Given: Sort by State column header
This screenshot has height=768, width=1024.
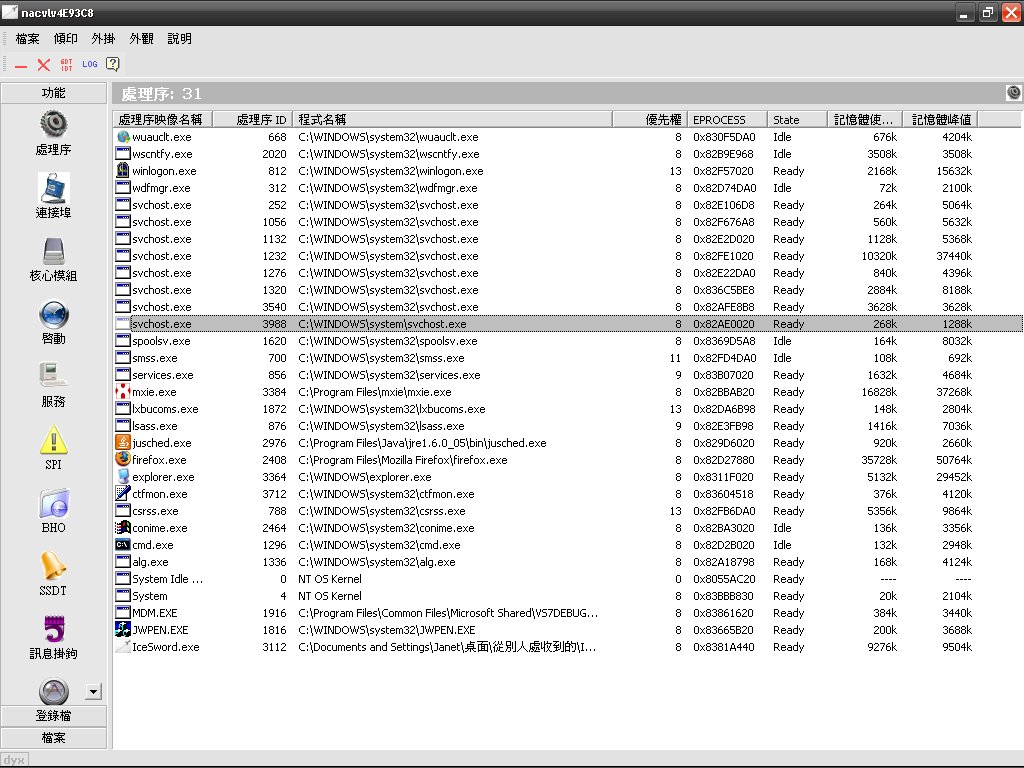Looking at the screenshot, I should pos(797,120).
